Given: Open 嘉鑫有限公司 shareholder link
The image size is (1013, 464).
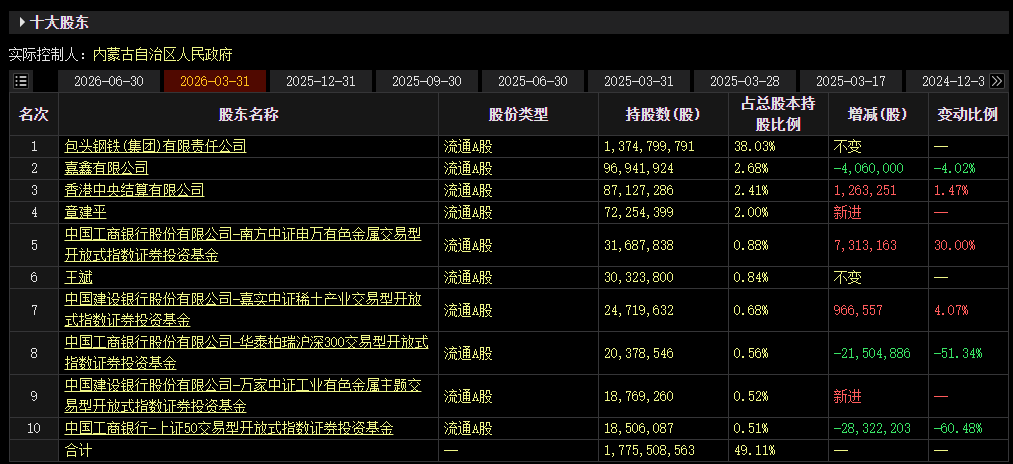Looking at the screenshot, I should pos(107,168).
